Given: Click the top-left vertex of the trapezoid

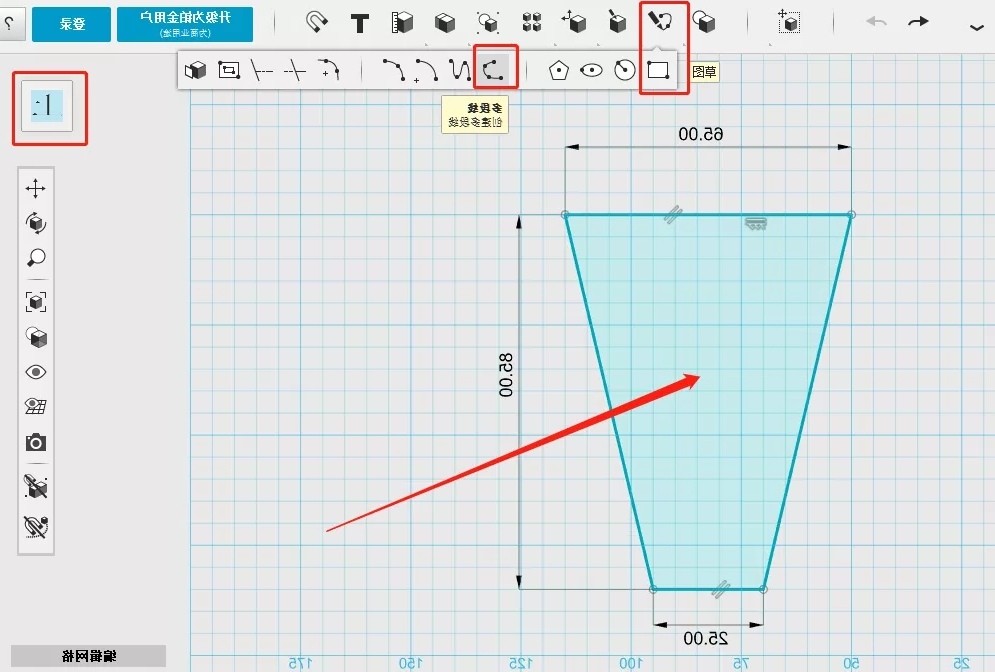Looking at the screenshot, I should pos(565,214).
